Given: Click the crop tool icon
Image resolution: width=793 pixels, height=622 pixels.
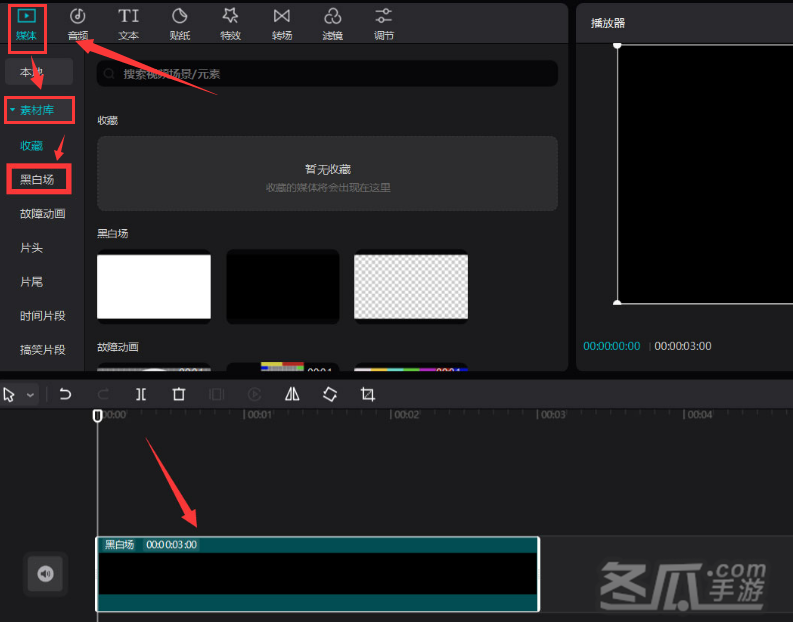Looking at the screenshot, I should coord(368,394).
